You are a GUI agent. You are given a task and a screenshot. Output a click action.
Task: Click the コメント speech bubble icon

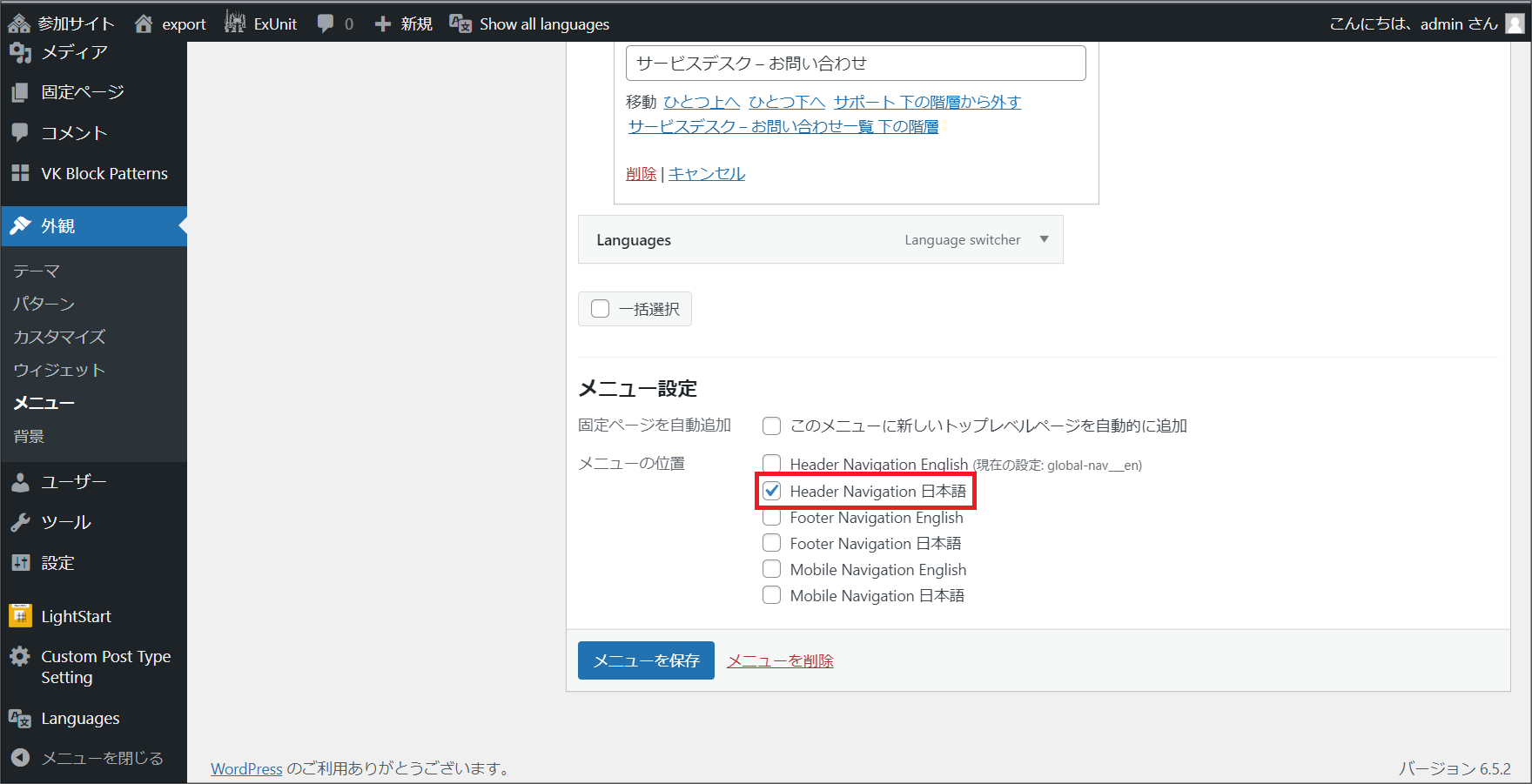(20, 132)
